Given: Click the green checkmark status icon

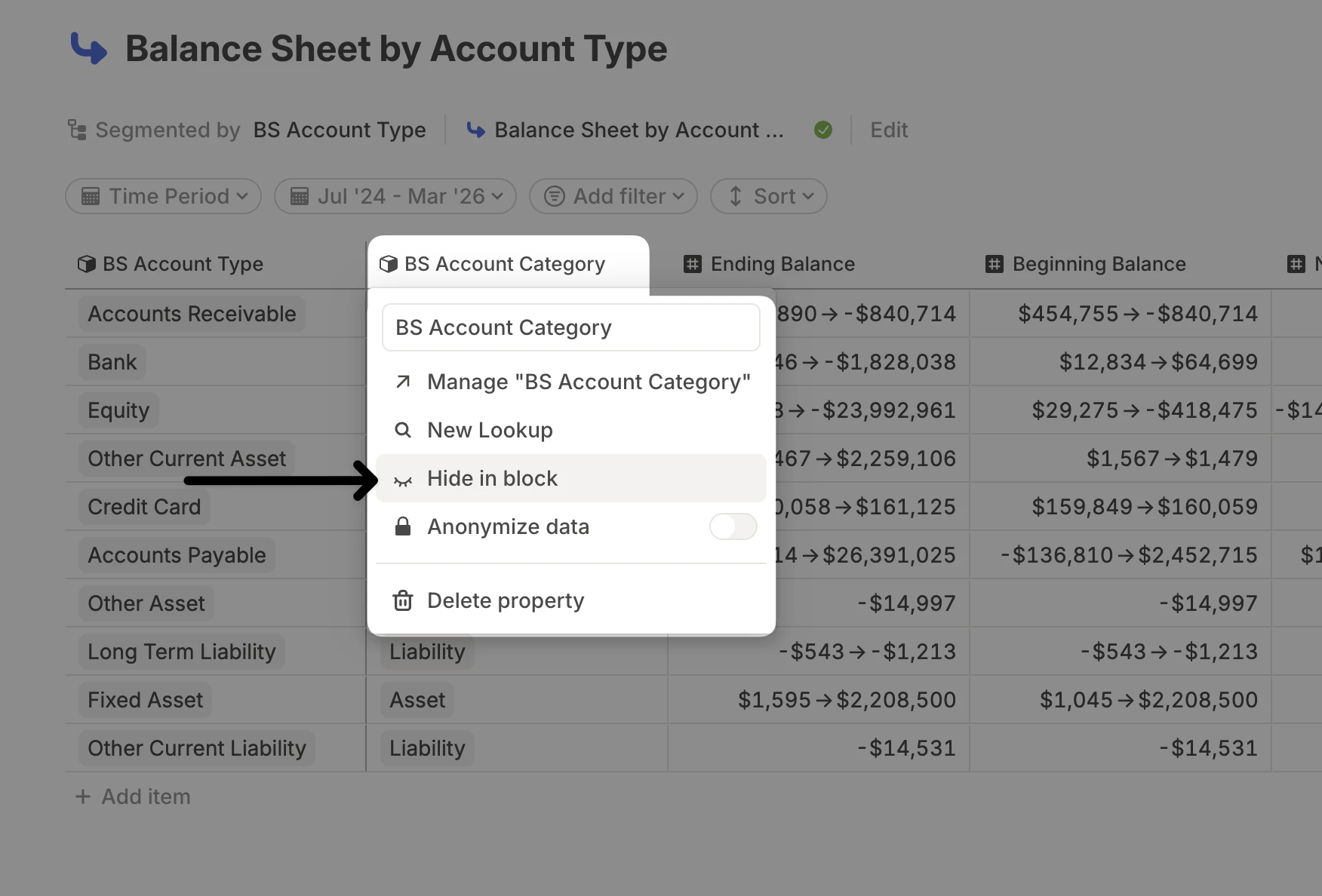Looking at the screenshot, I should (x=823, y=130).
